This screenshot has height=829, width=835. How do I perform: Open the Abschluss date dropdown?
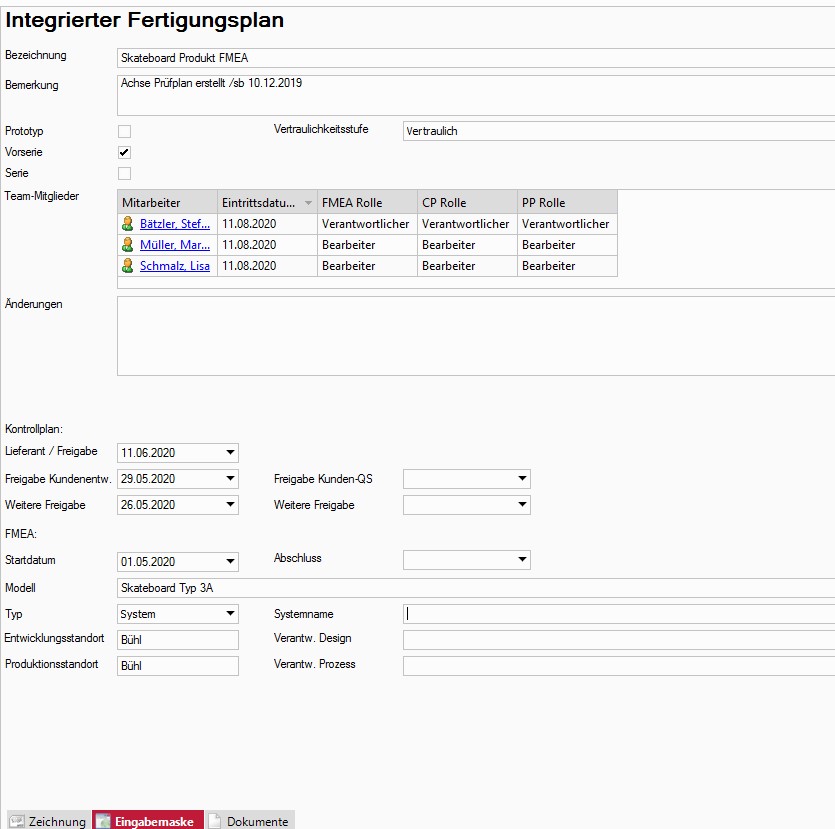tap(522, 559)
